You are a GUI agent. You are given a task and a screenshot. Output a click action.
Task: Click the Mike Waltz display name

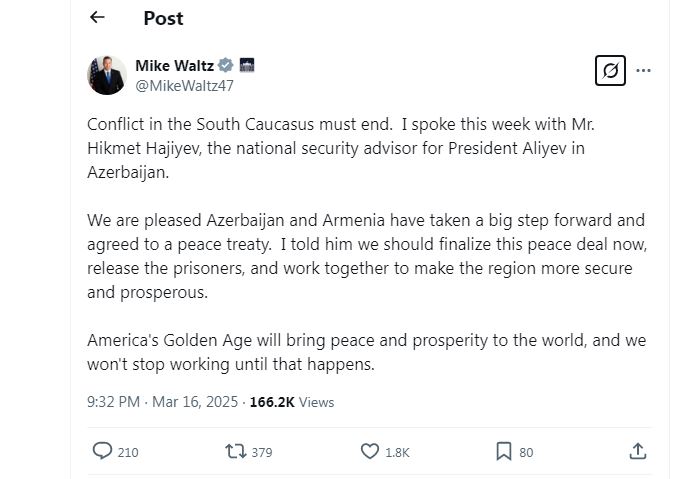click(174, 66)
